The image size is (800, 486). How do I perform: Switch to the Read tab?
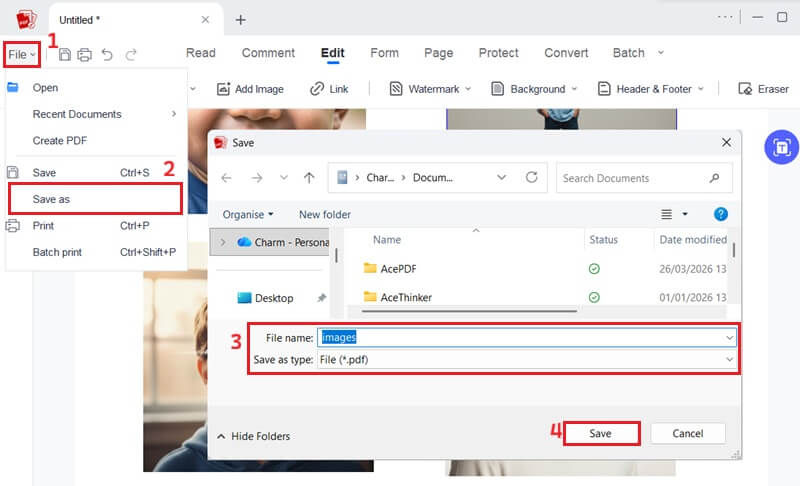click(x=201, y=53)
